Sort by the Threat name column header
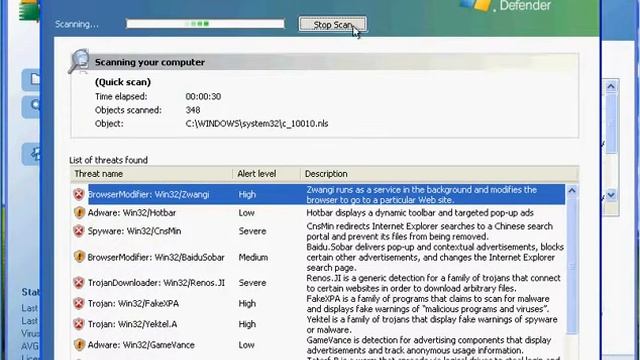 151,174
